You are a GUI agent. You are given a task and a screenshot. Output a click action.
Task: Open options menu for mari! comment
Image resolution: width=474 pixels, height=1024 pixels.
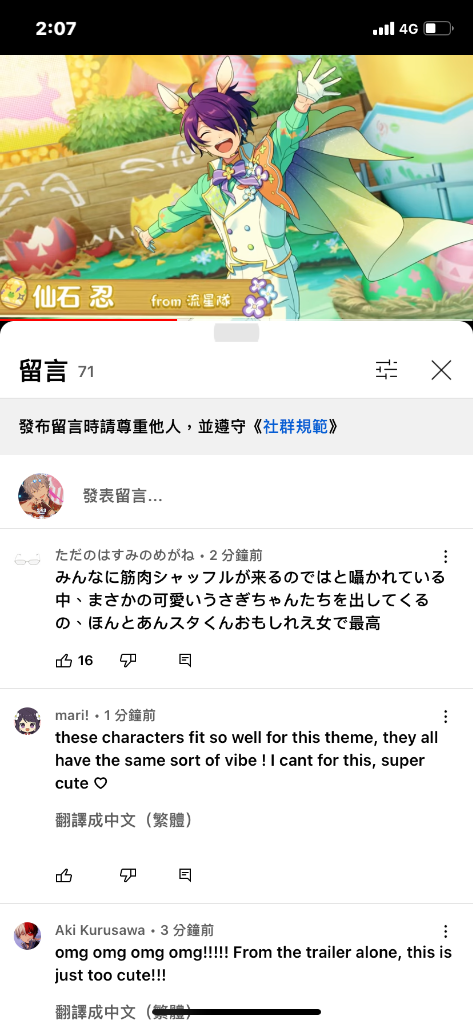coord(445,716)
